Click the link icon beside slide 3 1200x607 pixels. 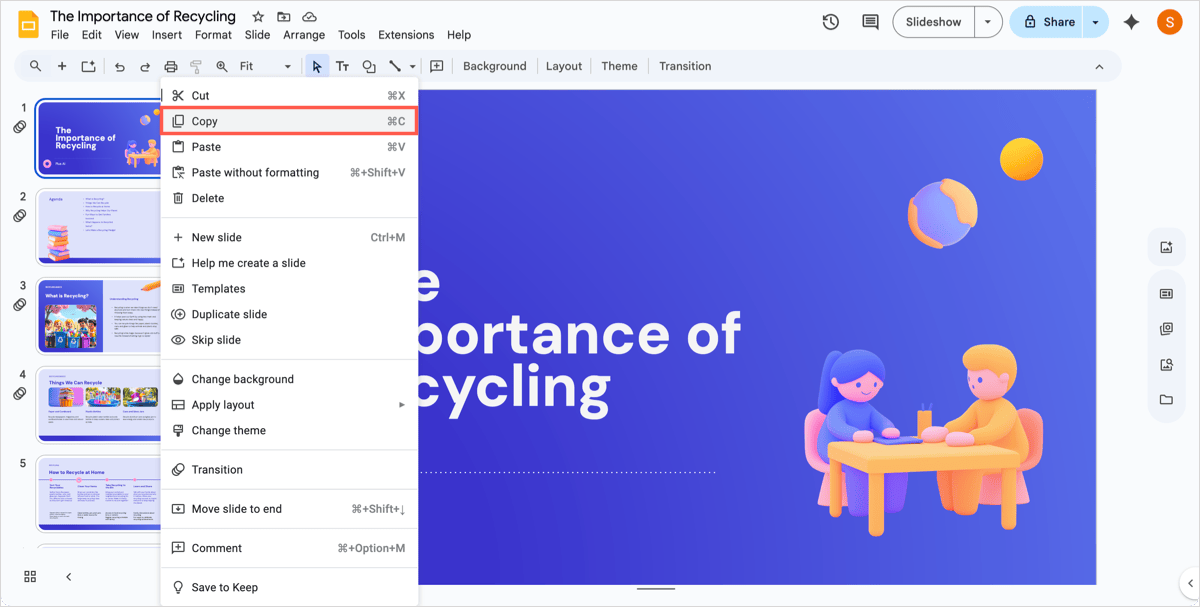19,304
